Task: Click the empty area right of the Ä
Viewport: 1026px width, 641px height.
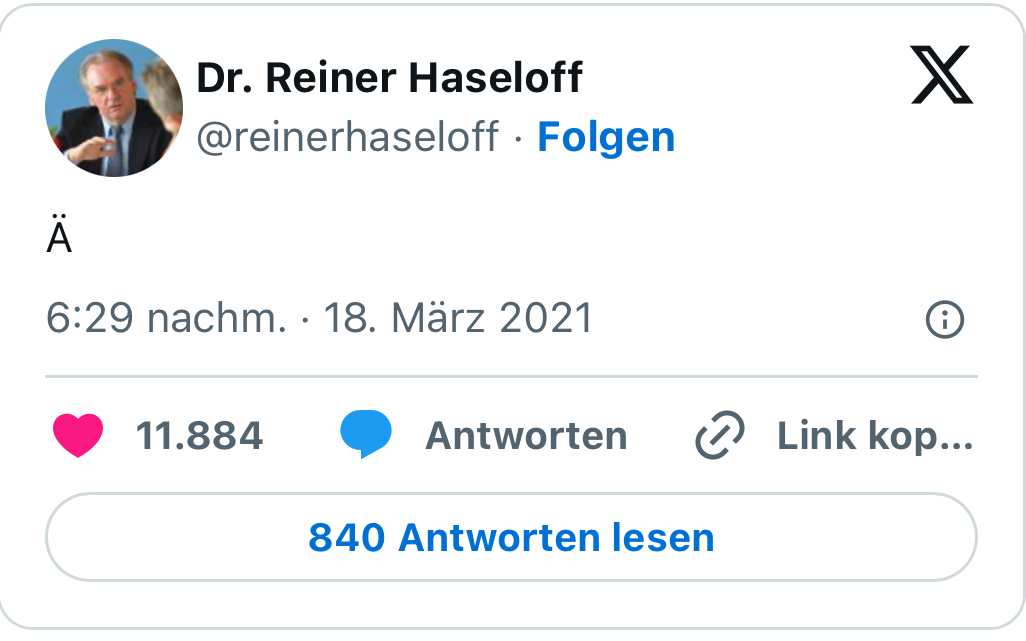Action: click(x=500, y=238)
